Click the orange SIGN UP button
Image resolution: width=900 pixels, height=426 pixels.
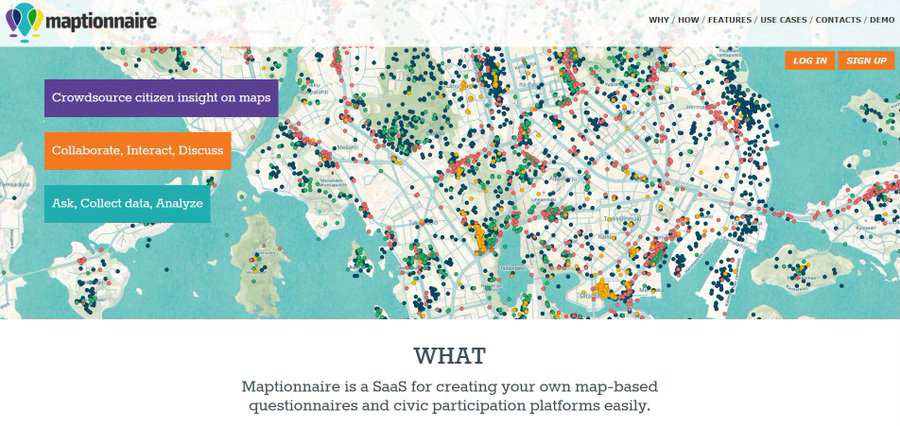coord(866,60)
